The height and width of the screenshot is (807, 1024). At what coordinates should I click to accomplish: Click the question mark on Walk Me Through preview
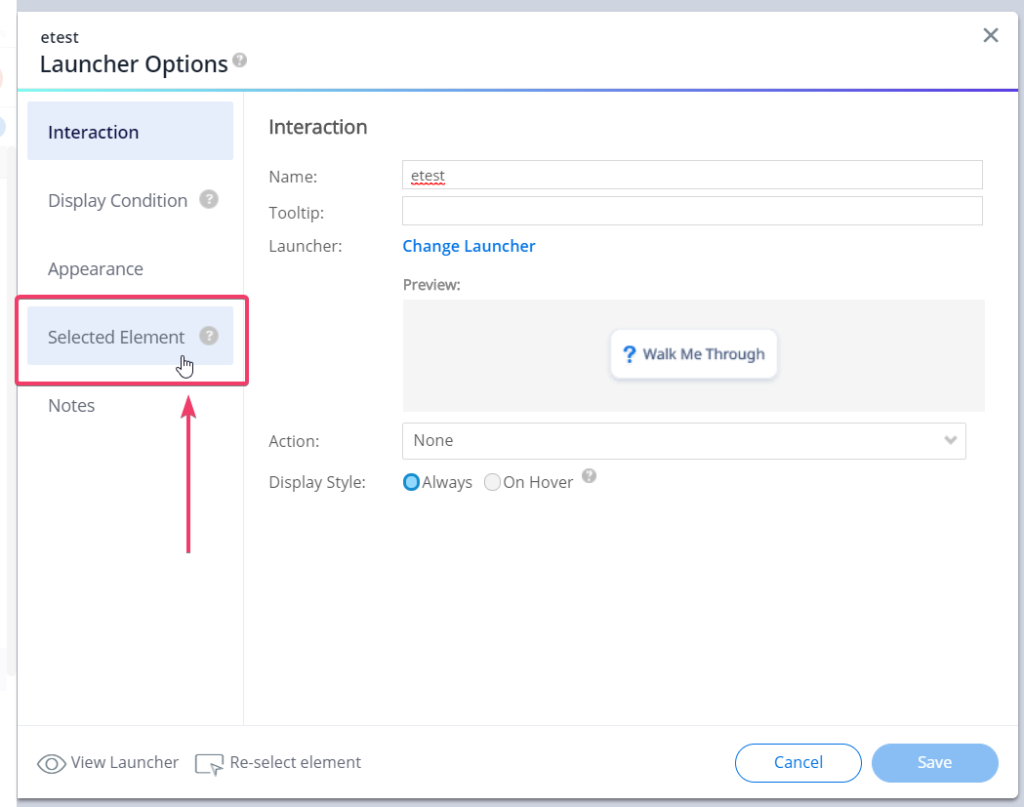point(629,354)
